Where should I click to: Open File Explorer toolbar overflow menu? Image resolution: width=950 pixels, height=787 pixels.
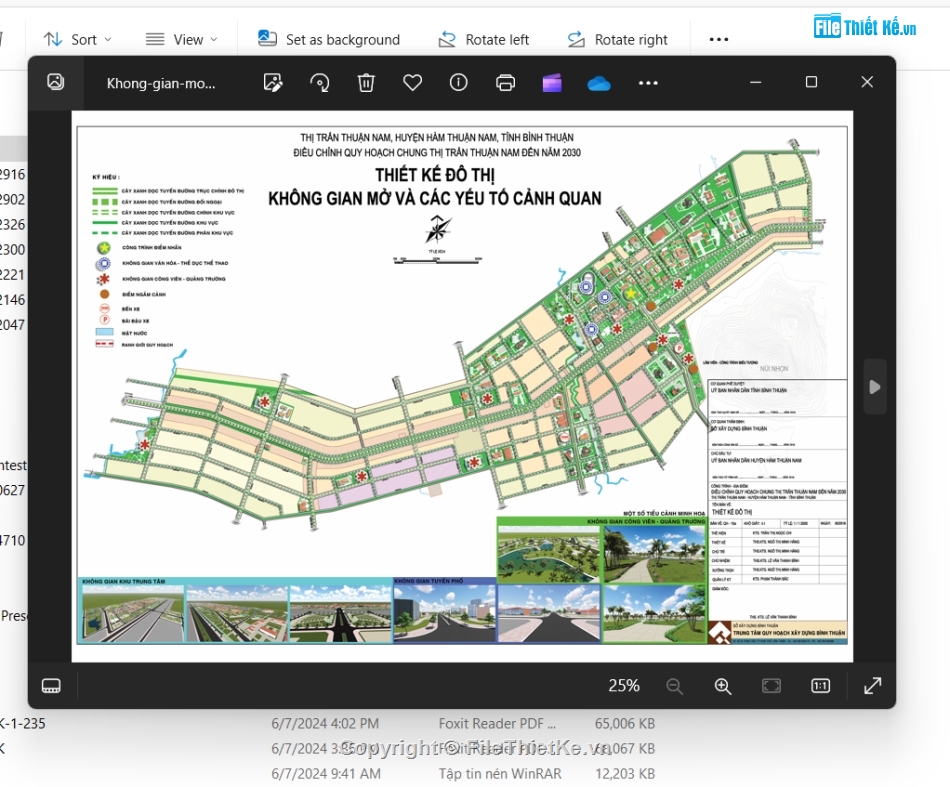719,40
